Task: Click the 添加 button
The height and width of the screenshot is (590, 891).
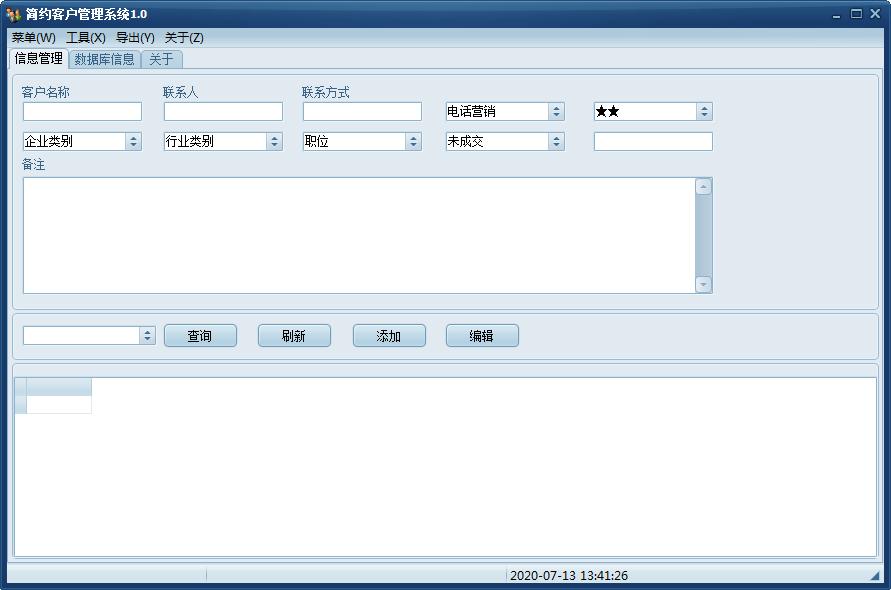Action: pos(389,336)
